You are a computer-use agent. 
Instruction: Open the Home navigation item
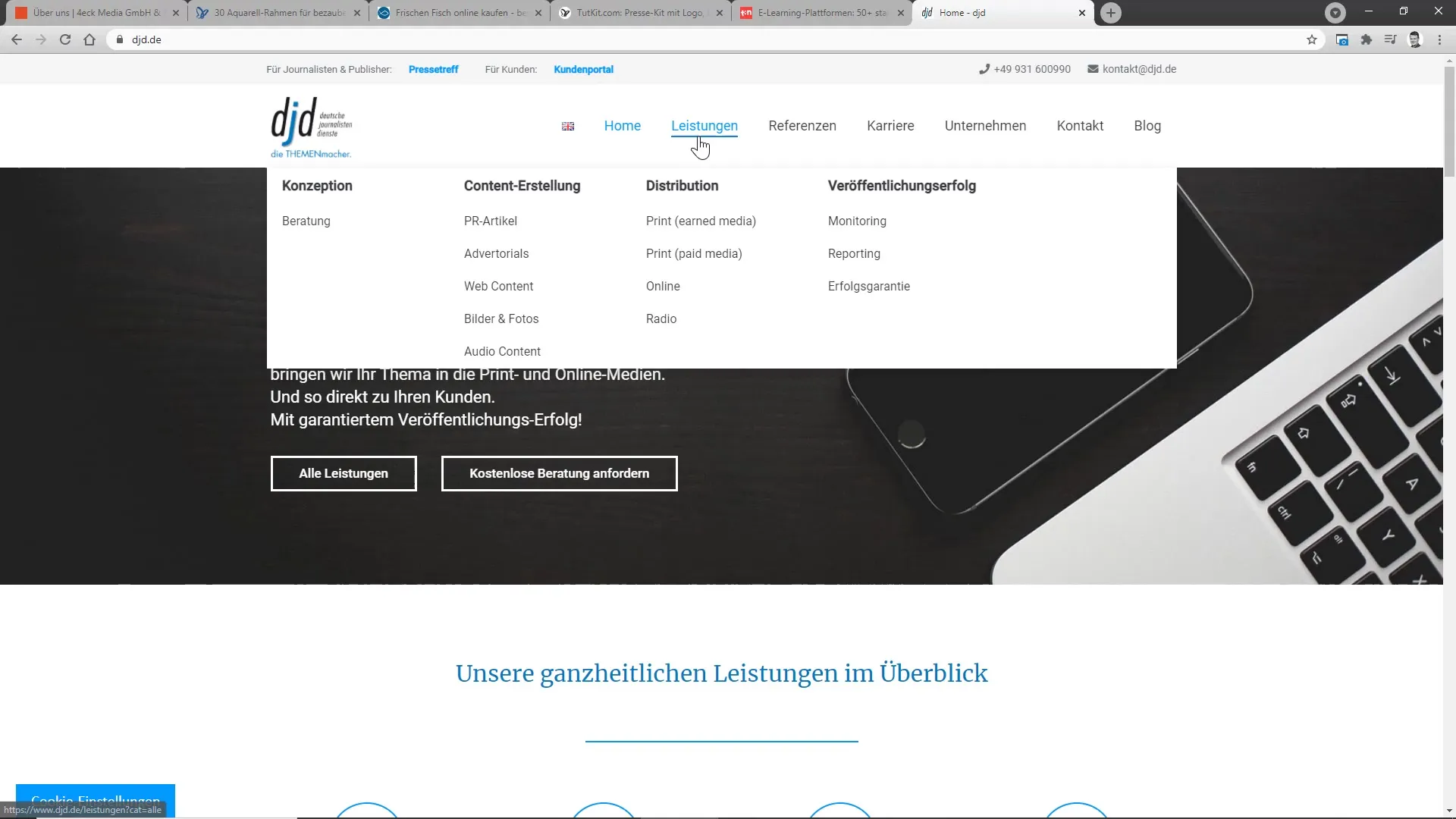623,126
